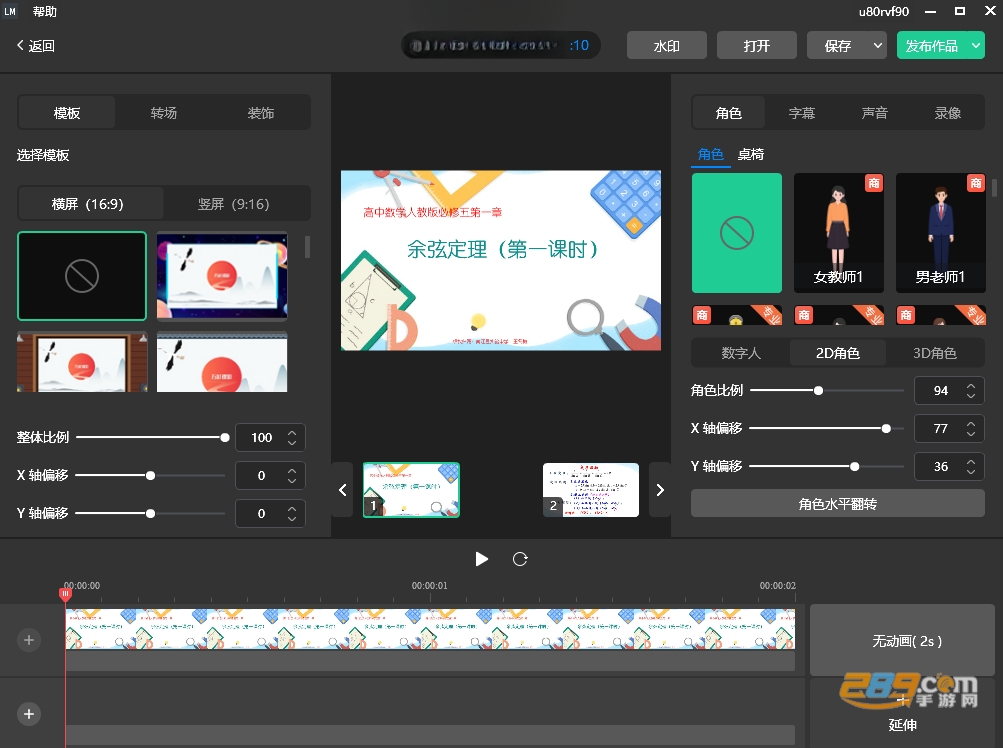Select the 桌椅 sub-tab
This screenshot has height=748, width=1003.
coord(751,154)
